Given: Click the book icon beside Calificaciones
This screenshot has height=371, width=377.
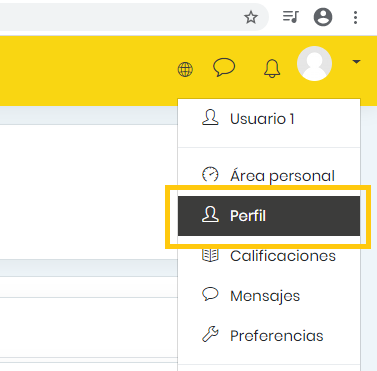Looking at the screenshot, I should coord(210,255).
